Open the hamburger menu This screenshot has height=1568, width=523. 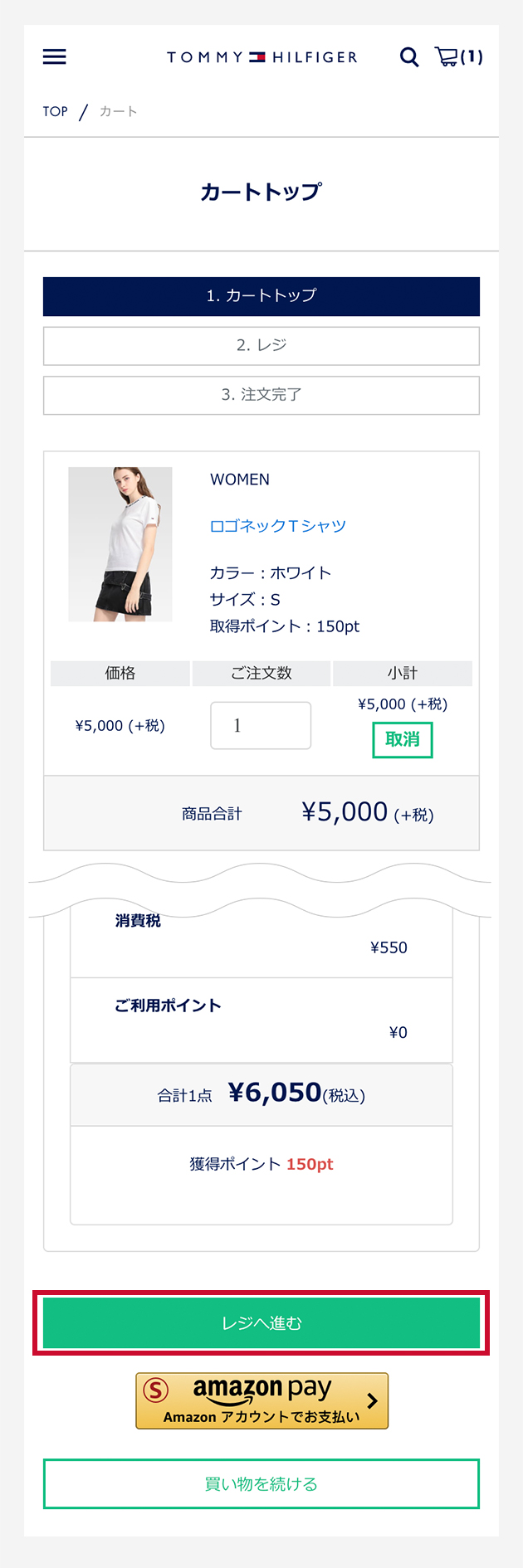point(55,56)
